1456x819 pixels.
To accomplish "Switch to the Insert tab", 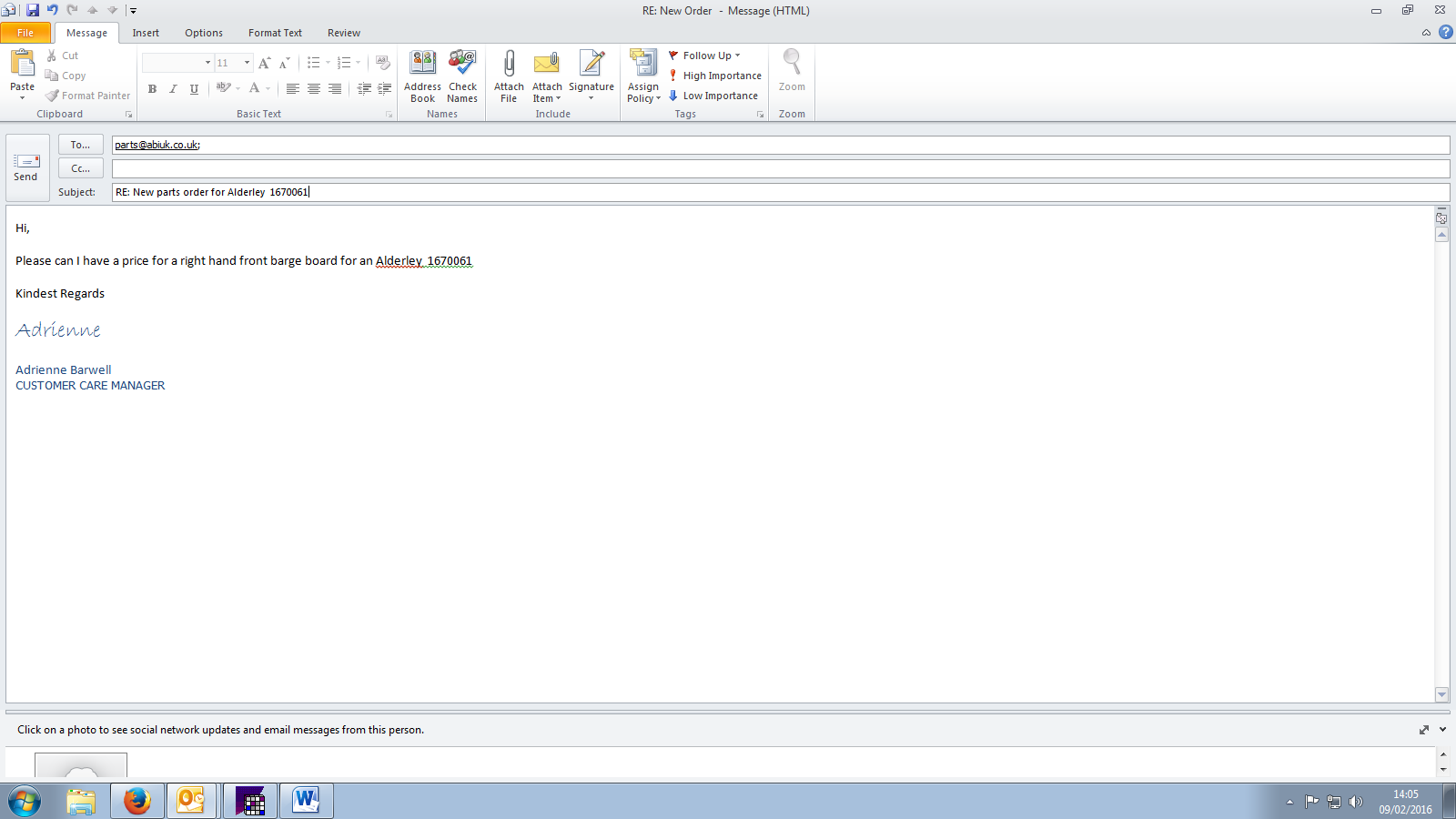I will tap(146, 33).
